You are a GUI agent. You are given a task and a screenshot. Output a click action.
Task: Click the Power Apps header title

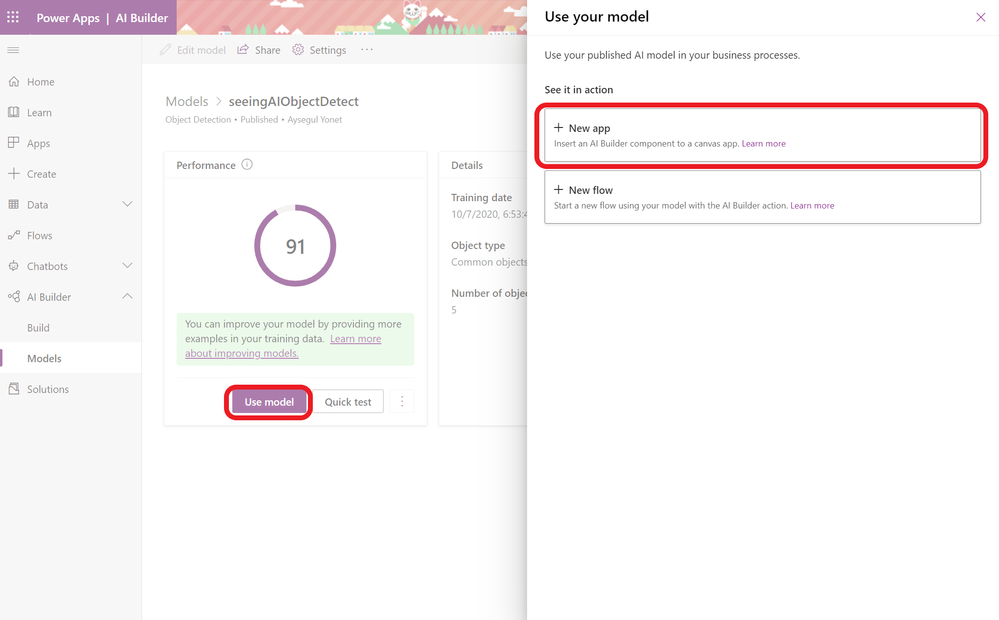[68, 18]
